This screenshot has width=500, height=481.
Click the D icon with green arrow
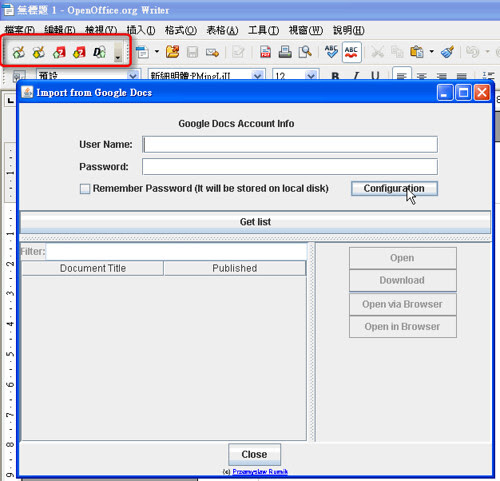click(x=99, y=52)
